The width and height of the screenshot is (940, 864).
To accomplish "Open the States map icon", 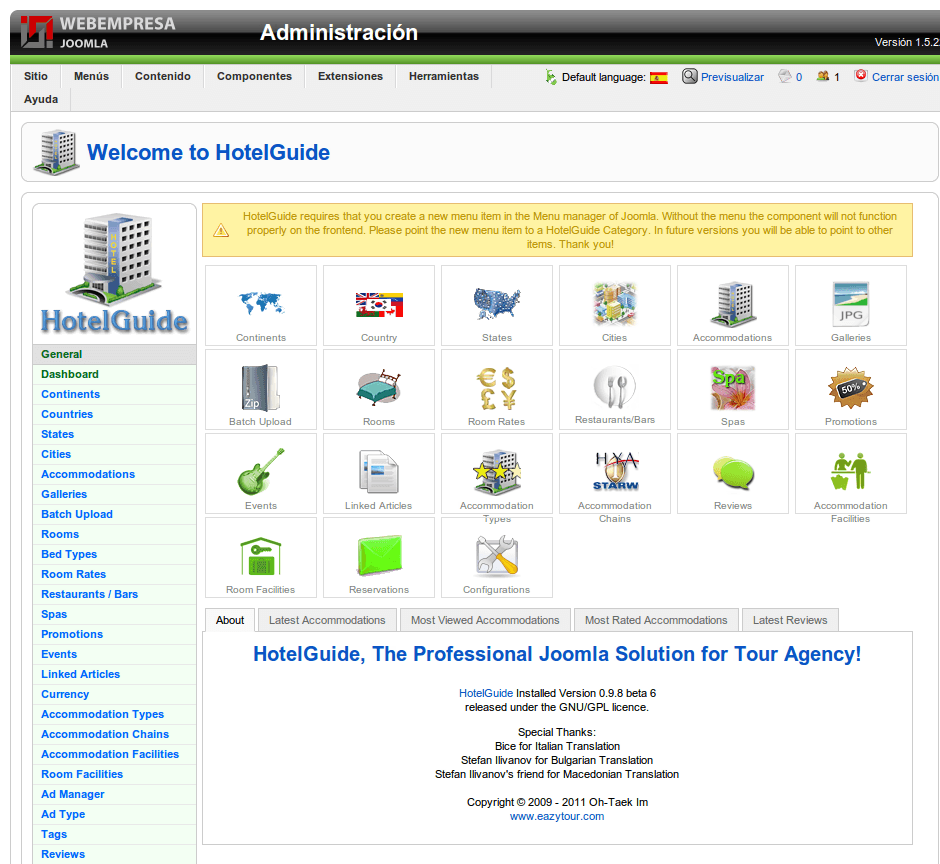I will point(497,303).
